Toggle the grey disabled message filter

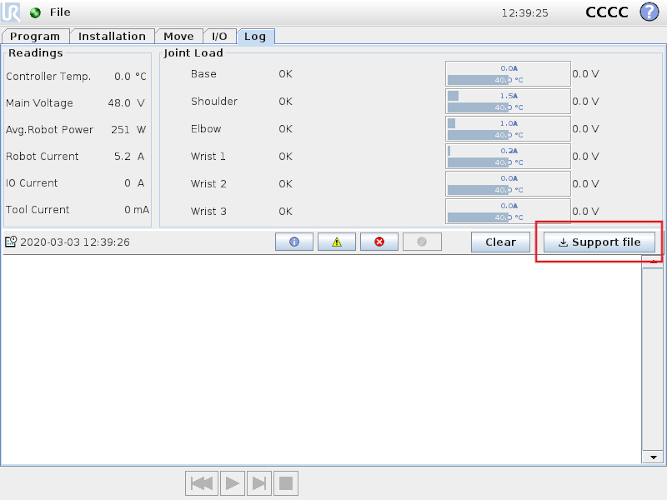(421, 242)
